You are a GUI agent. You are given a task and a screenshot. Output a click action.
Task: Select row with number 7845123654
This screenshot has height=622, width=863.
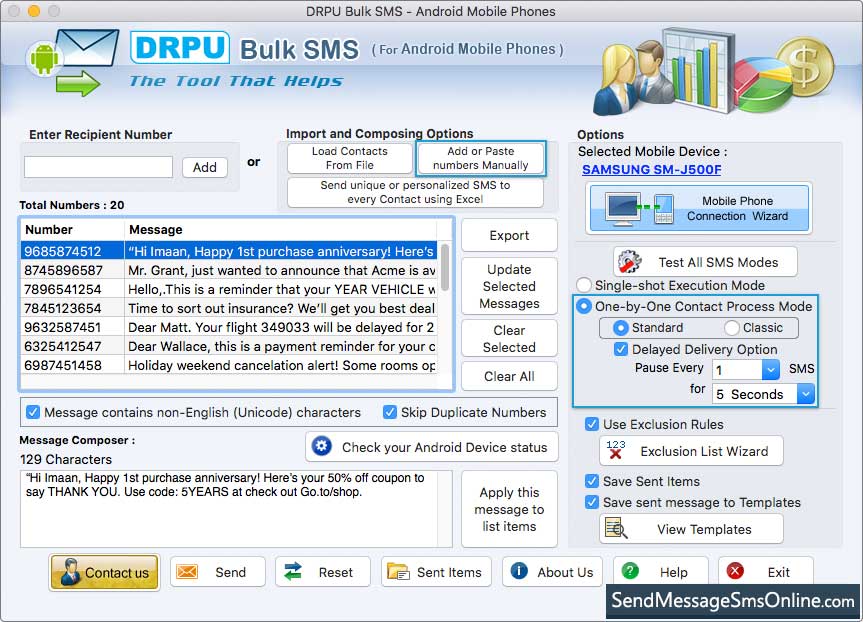[x=230, y=308]
